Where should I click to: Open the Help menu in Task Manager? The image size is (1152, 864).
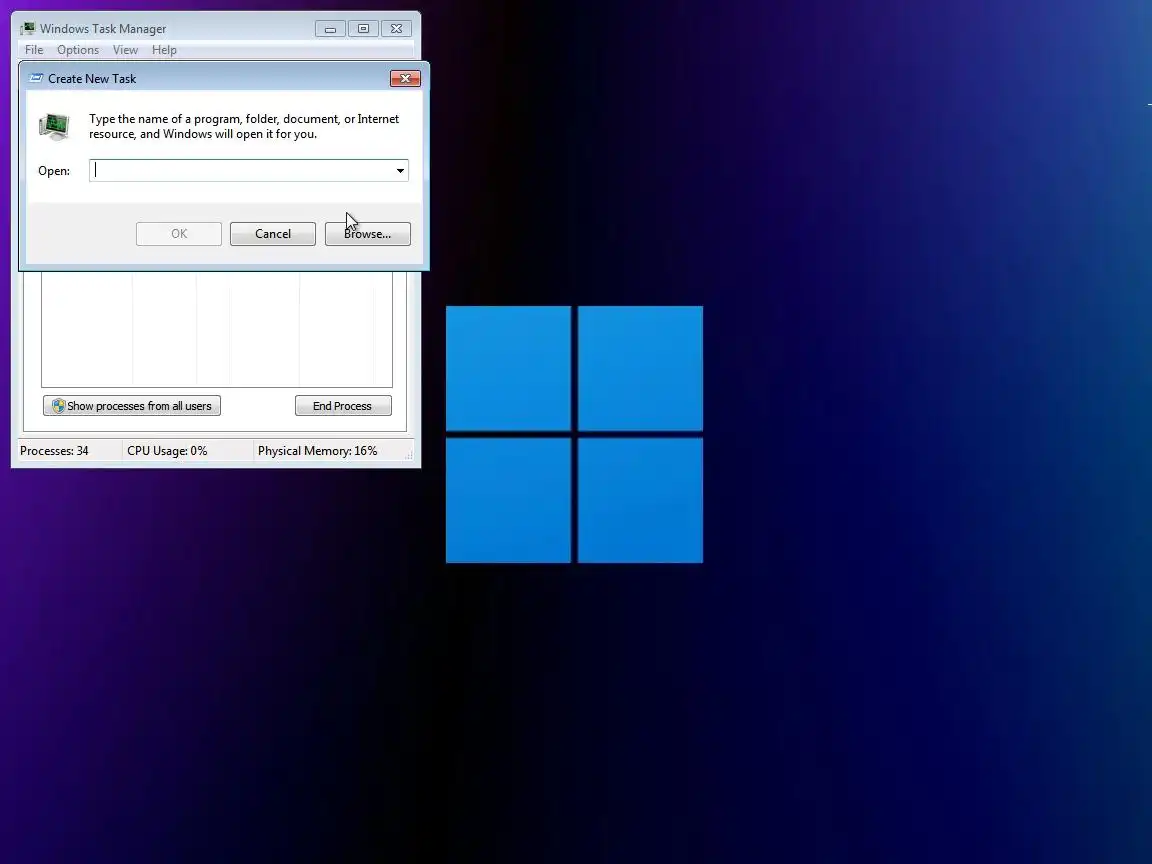click(x=164, y=50)
